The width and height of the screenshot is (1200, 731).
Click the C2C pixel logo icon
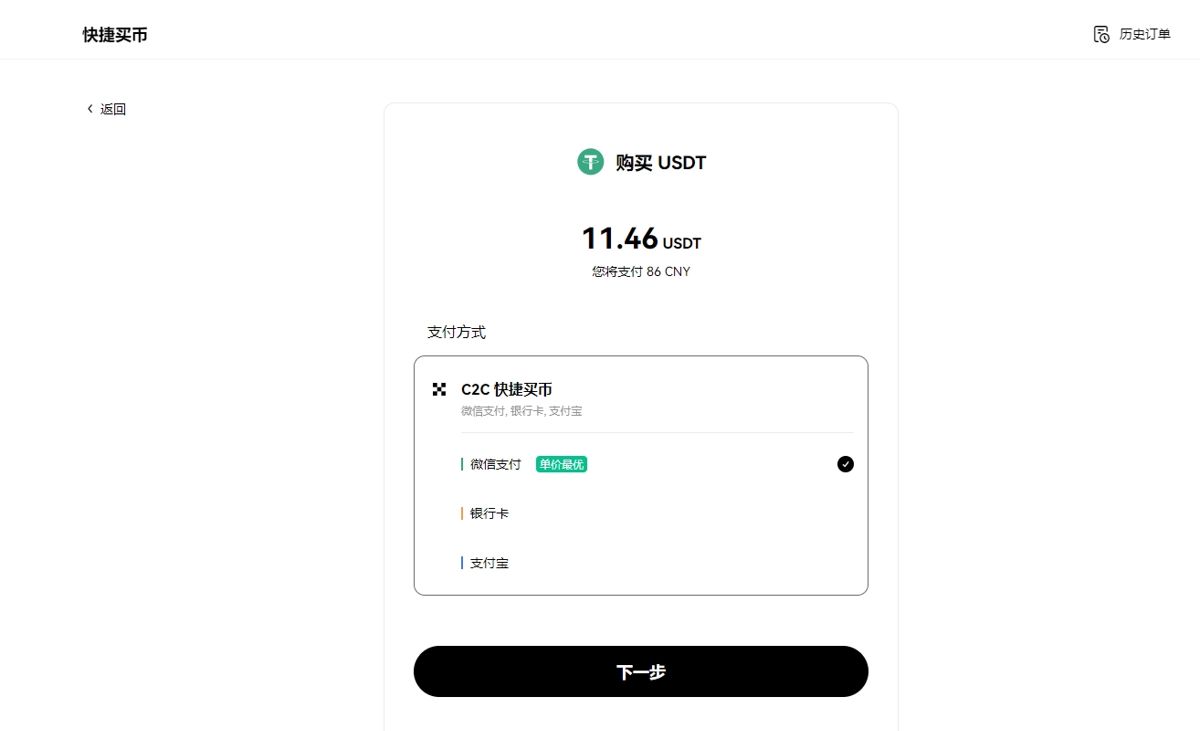439,389
